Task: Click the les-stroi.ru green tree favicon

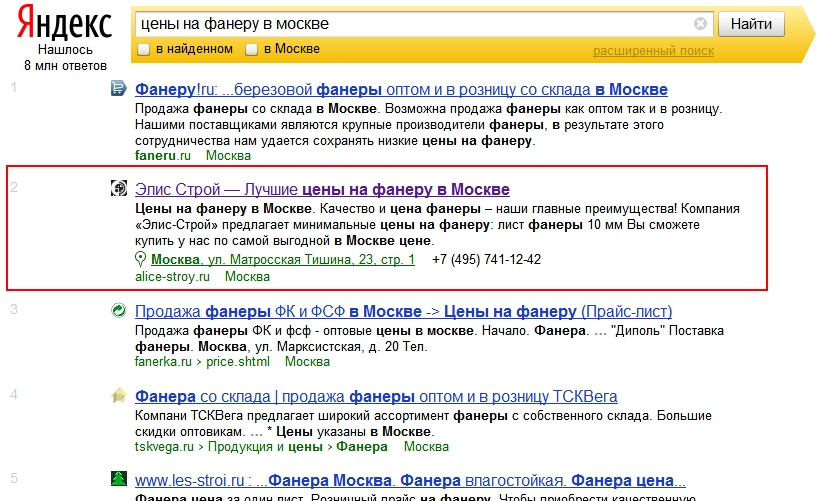Action: (x=119, y=478)
